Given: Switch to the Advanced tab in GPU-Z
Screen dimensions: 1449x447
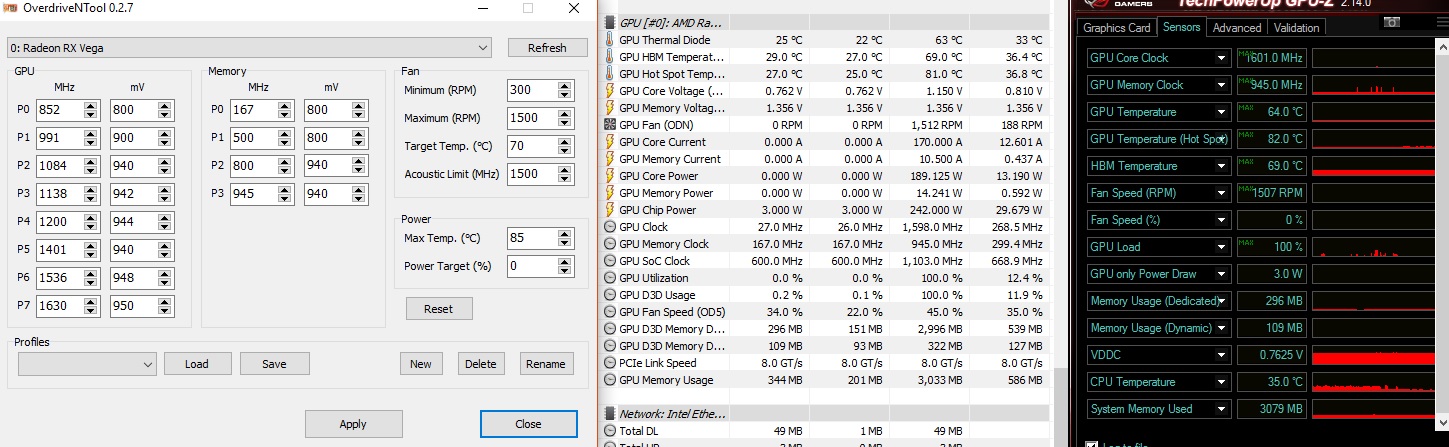Looking at the screenshot, I should pyautogui.click(x=1237, y=28).
